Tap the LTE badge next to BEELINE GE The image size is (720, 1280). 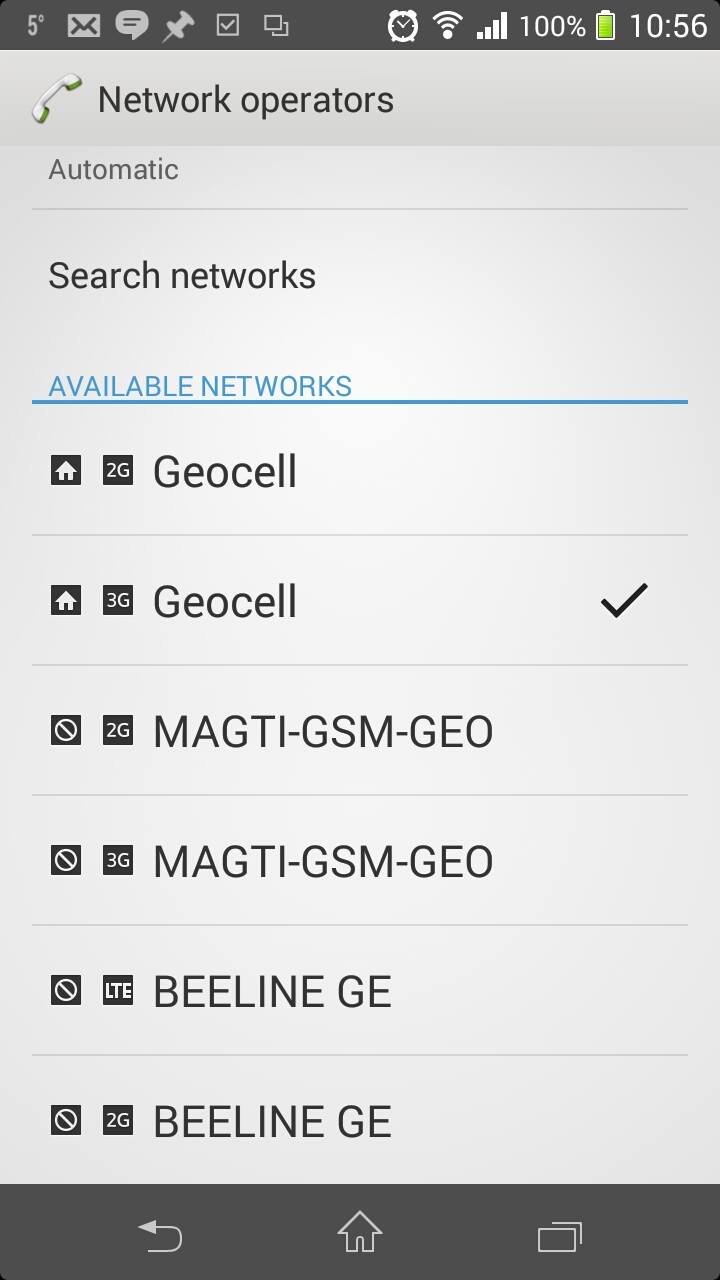tap(118, 991)
